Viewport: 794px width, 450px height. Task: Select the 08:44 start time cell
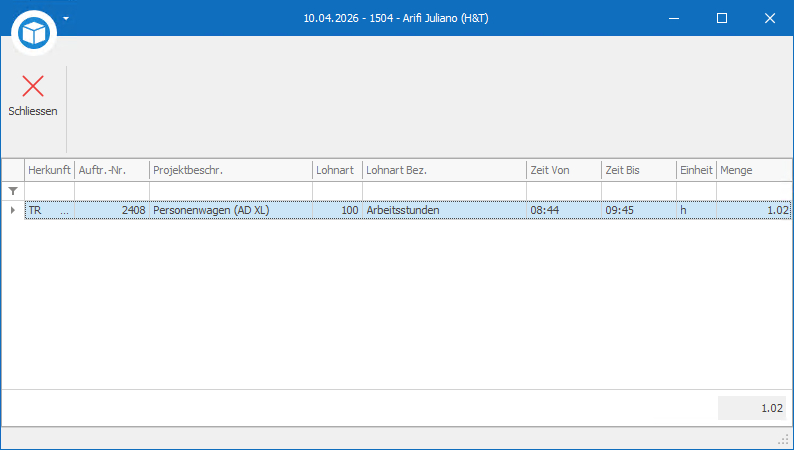tap(564, 210)
